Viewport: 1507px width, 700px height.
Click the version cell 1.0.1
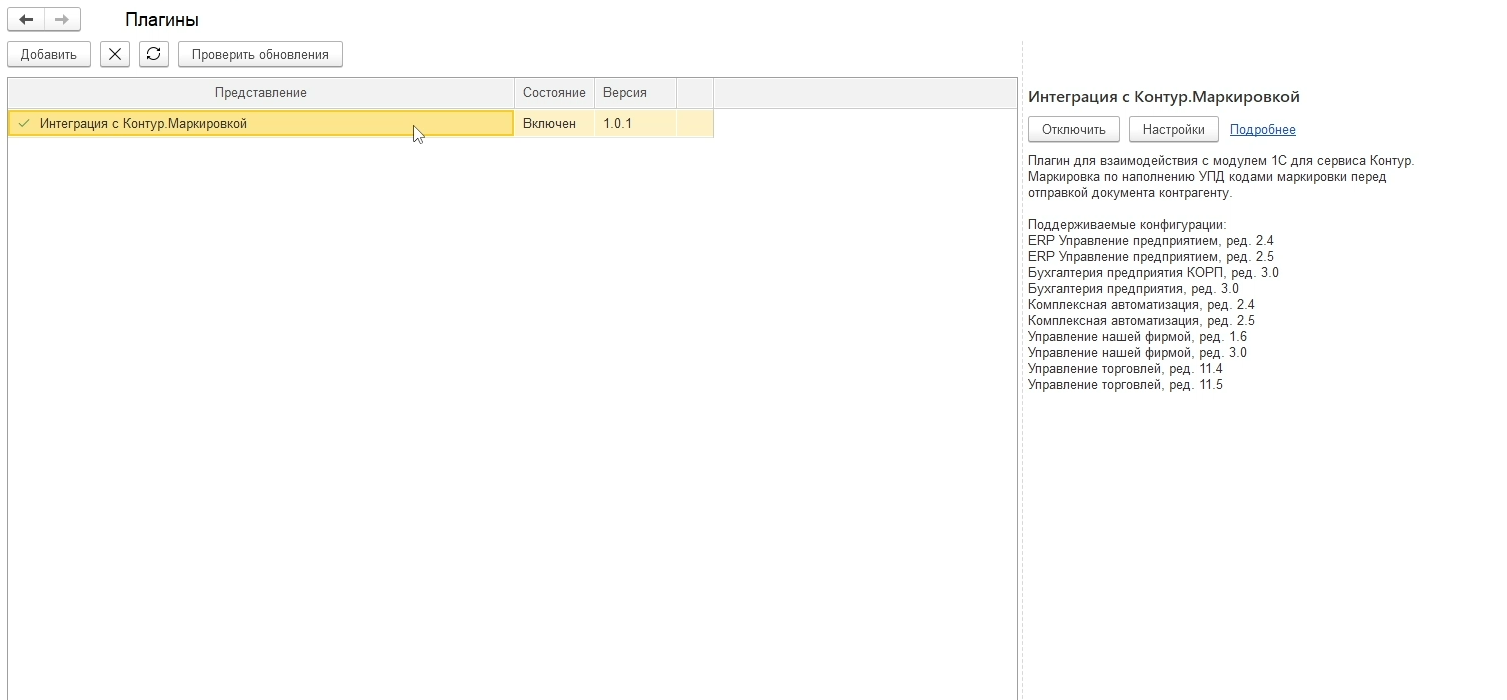[635, 124]
